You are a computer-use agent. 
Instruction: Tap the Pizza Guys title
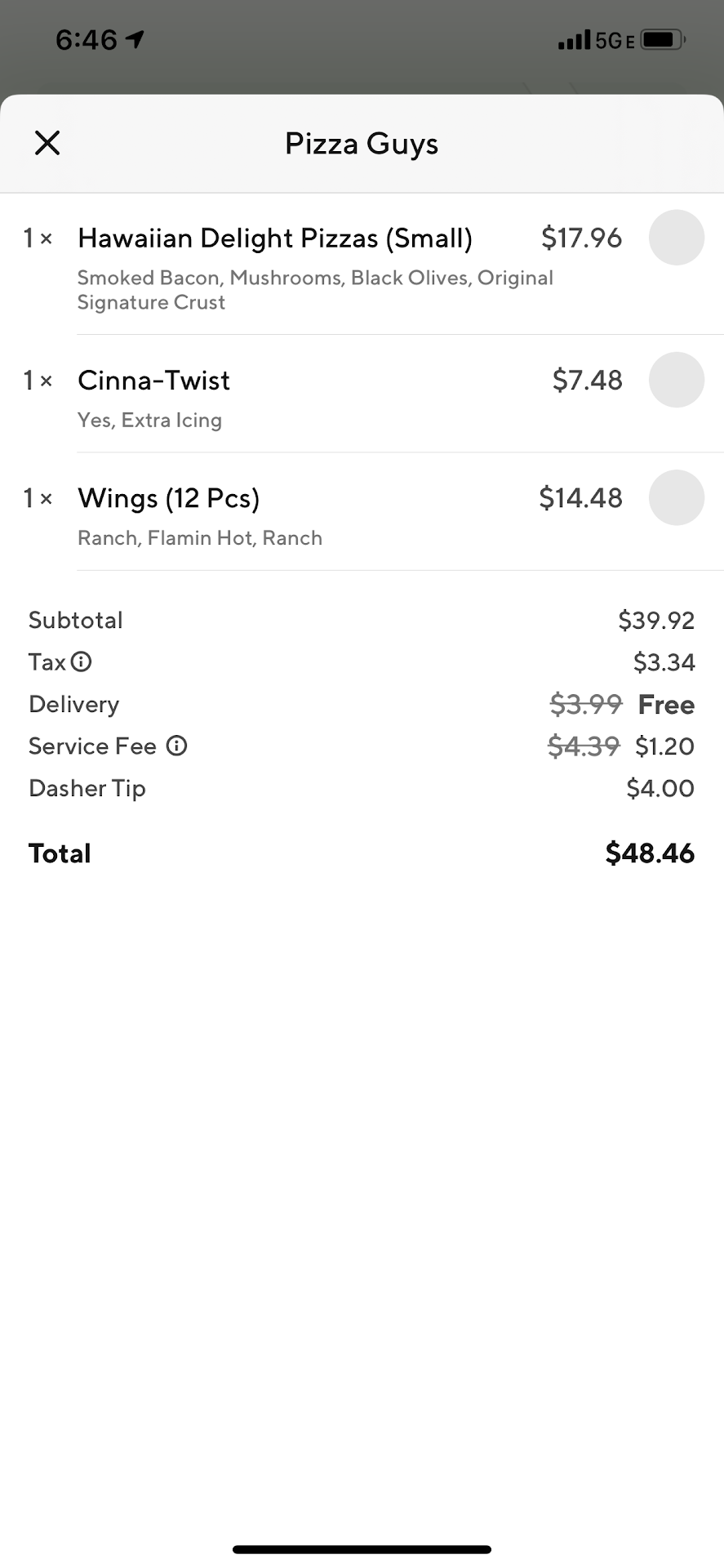tap(362, 144)
